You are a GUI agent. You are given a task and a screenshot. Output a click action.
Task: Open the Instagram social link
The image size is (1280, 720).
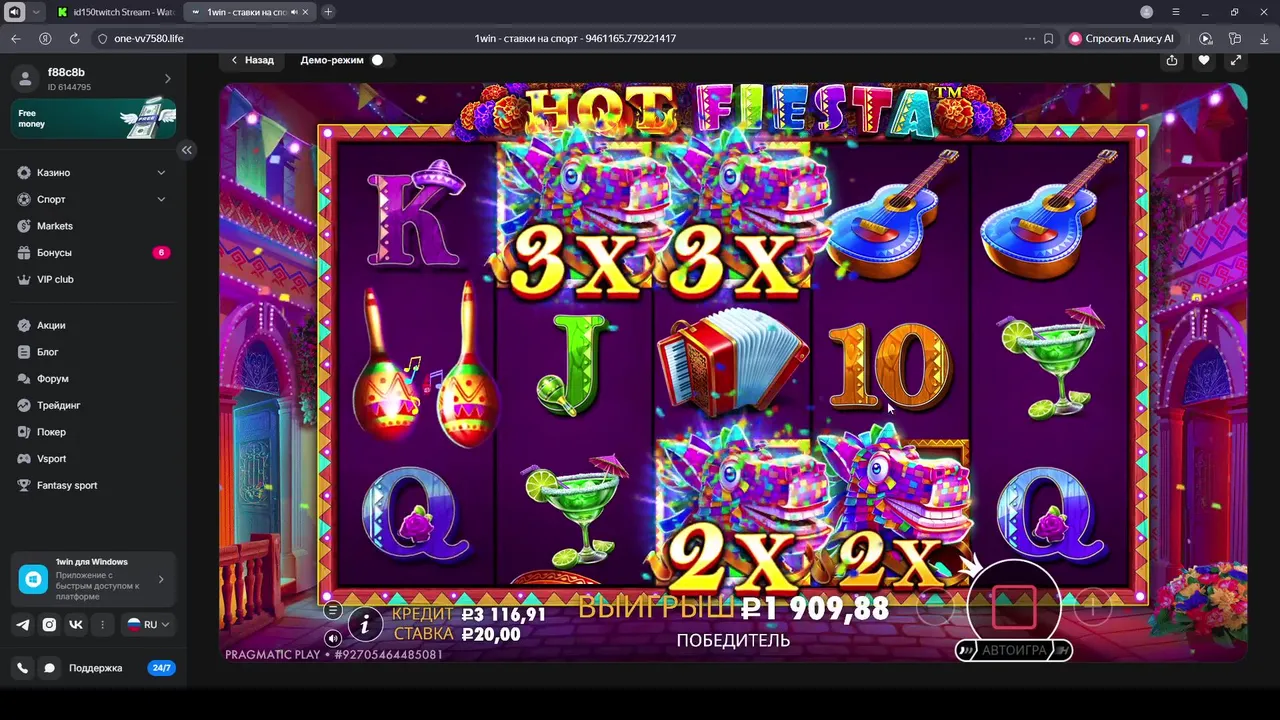click(49, 624)
